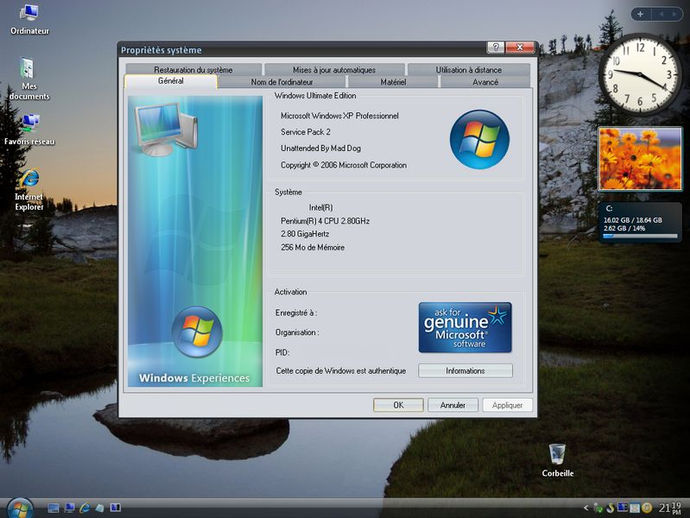Click the Appliquer button
Image resolution: width=690 pixels, height=518 pixels.
coord(507,405)
